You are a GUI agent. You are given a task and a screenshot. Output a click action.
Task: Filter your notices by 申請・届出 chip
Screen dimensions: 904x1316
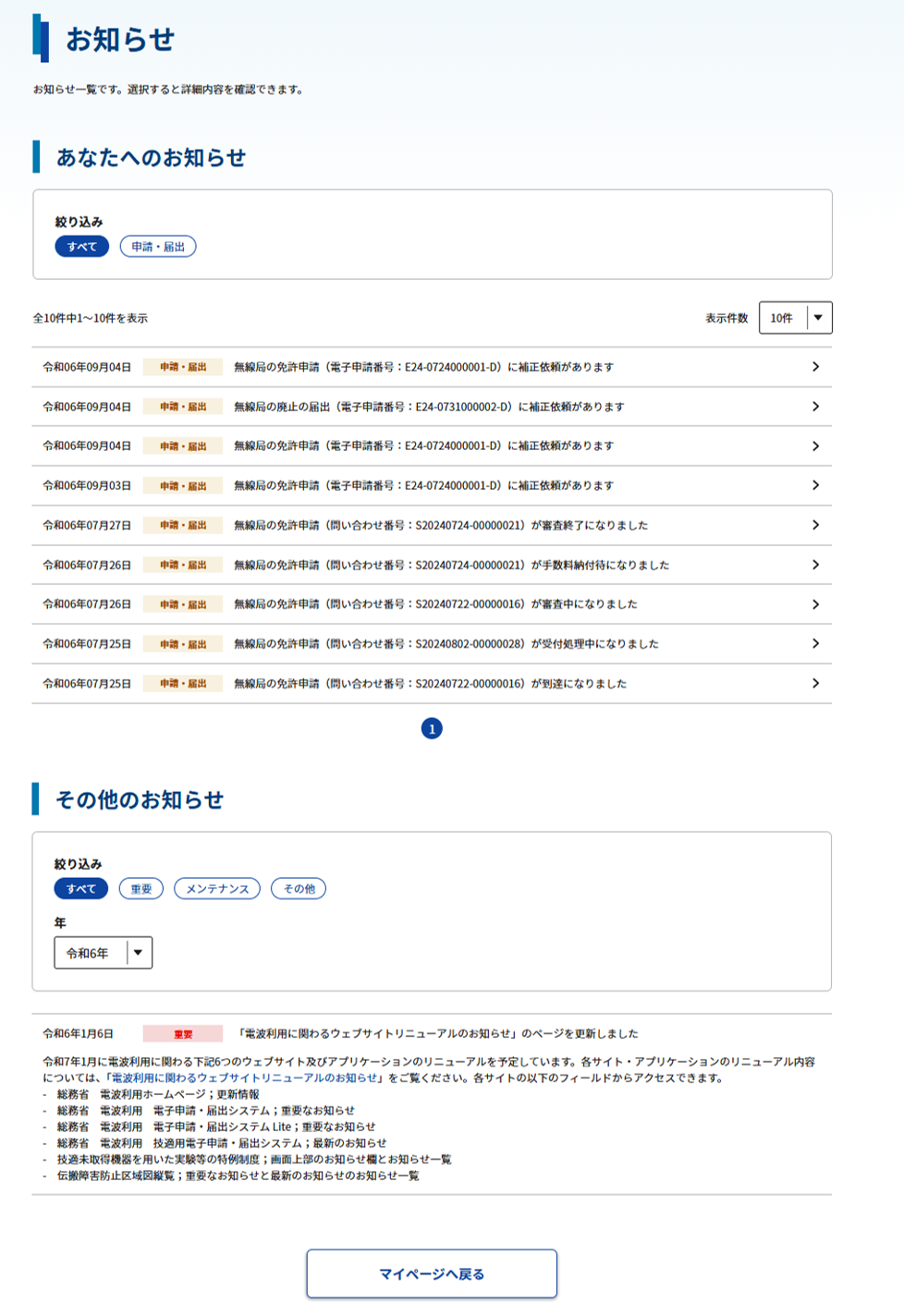click(158, 247)
